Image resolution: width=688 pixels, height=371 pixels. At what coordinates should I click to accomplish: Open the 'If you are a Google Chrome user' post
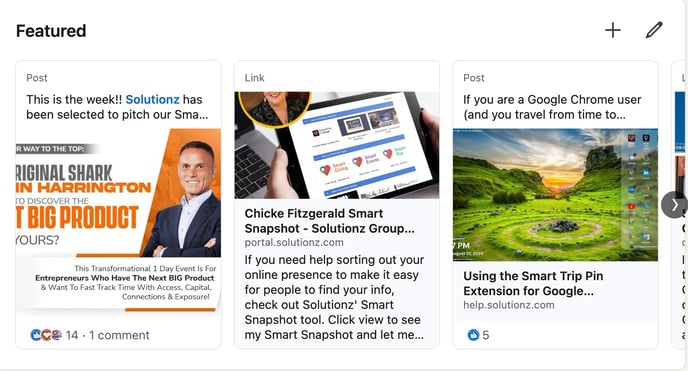(552, 107)
